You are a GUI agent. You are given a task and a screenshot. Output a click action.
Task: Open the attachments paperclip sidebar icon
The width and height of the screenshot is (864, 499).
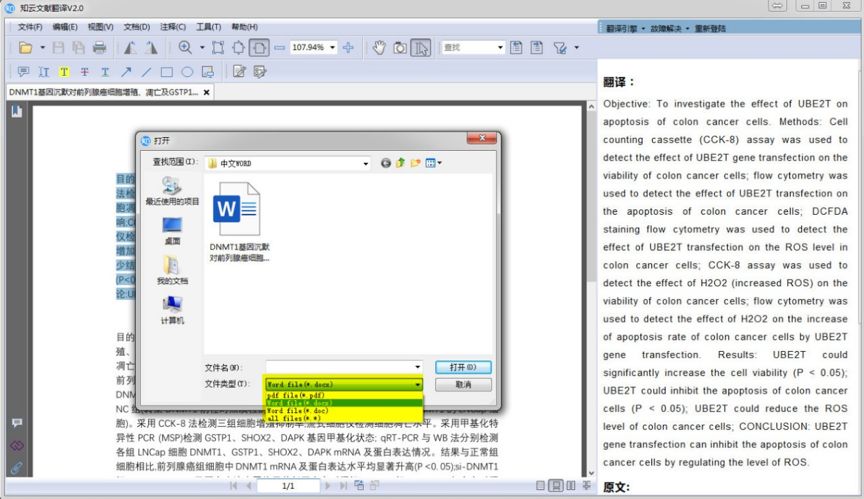(17, 468)
